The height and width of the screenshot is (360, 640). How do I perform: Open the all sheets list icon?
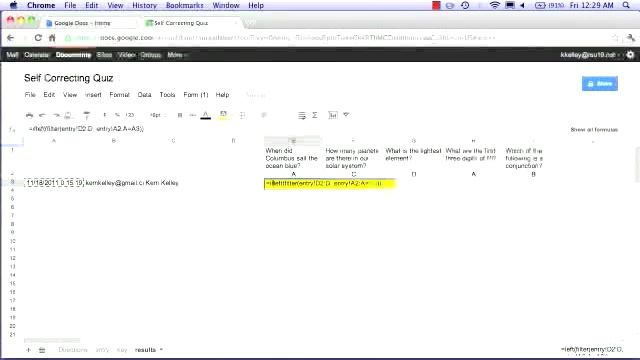pos(42,350)
